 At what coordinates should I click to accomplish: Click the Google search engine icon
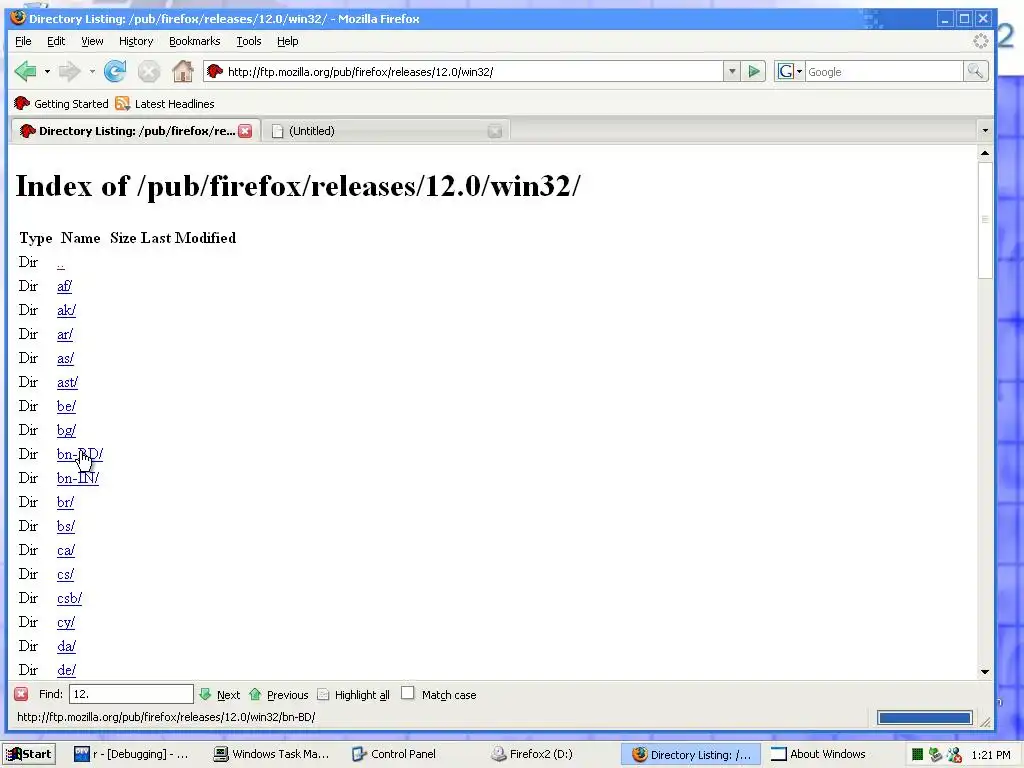(x=786, y=71)
